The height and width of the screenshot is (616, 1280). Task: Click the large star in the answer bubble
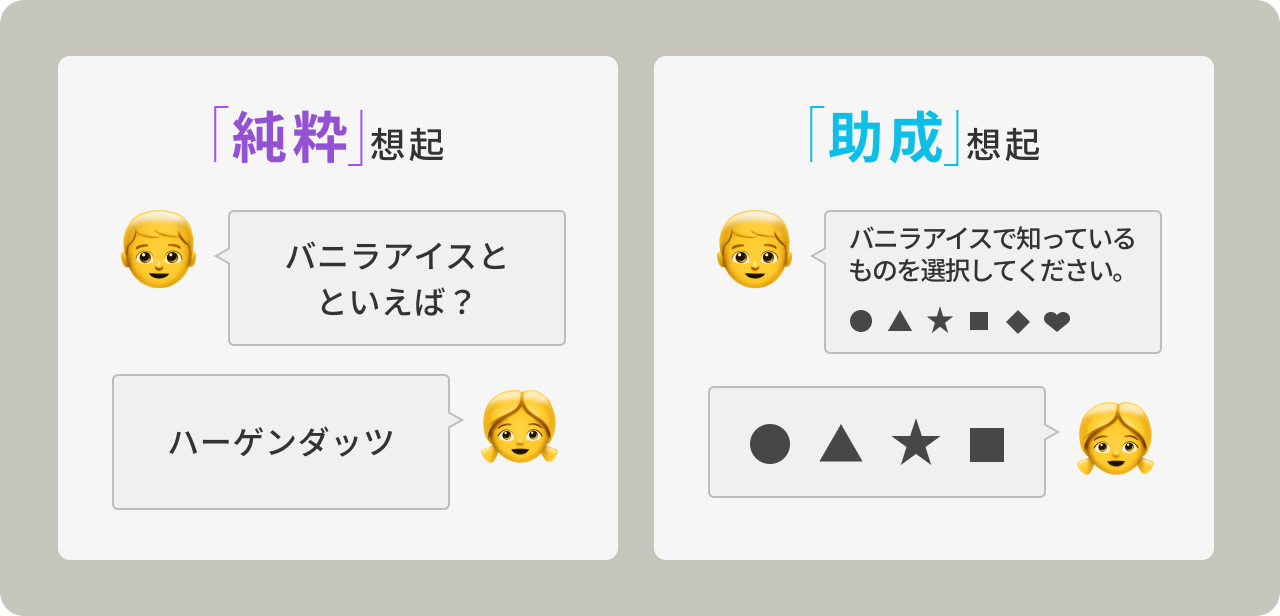coord(915,443)
